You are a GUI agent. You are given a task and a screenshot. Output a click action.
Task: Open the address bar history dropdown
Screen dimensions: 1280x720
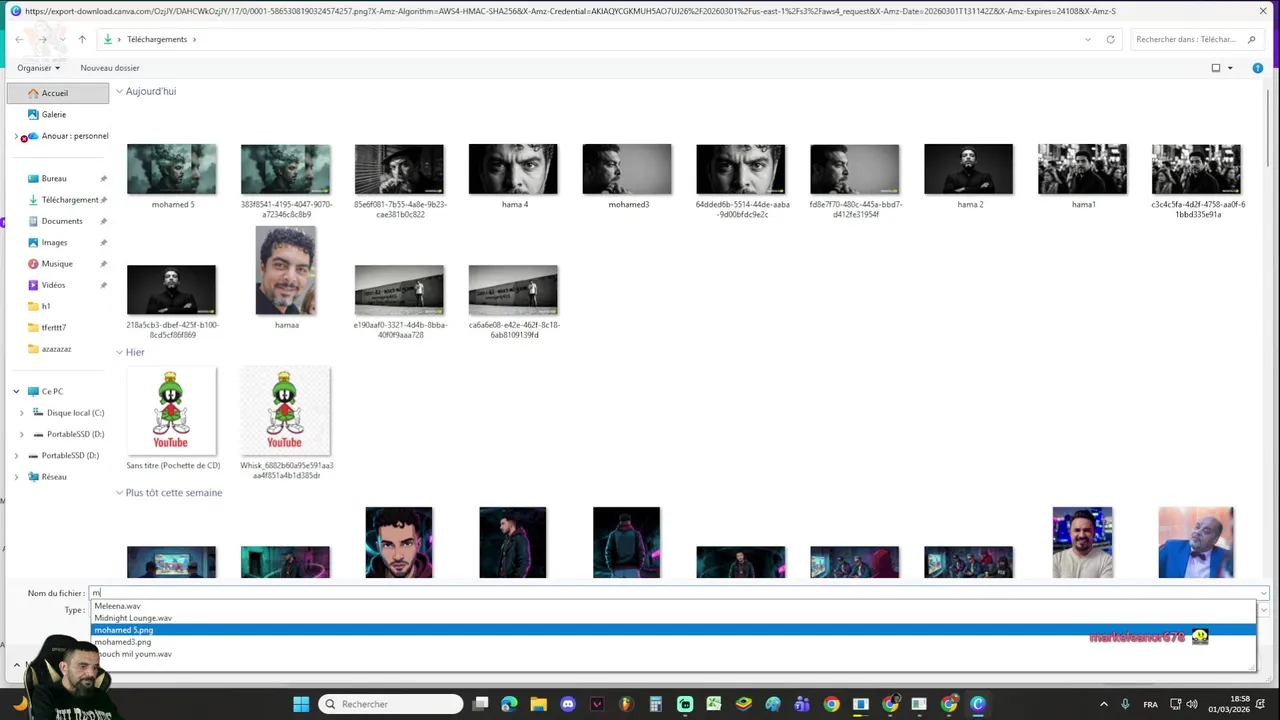click(1088, 39)
